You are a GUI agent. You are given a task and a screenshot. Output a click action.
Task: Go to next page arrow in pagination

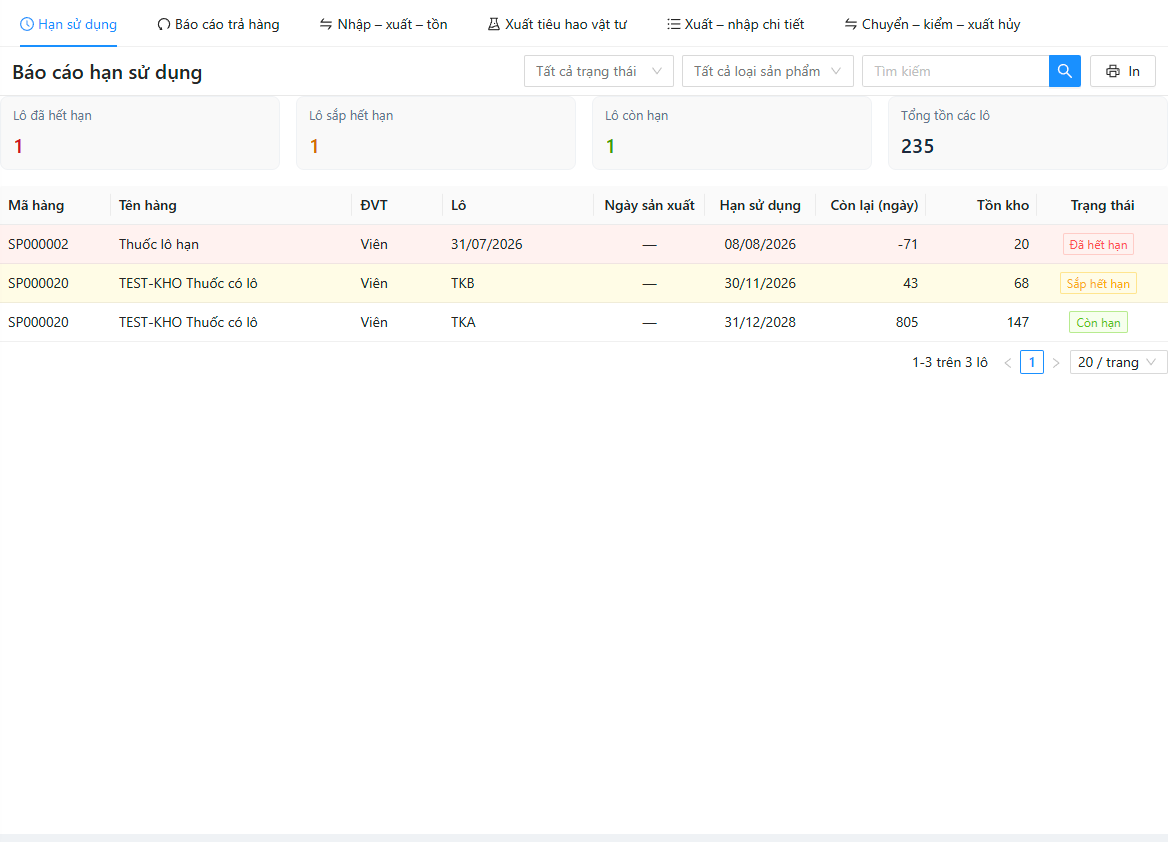point(1056,363)
